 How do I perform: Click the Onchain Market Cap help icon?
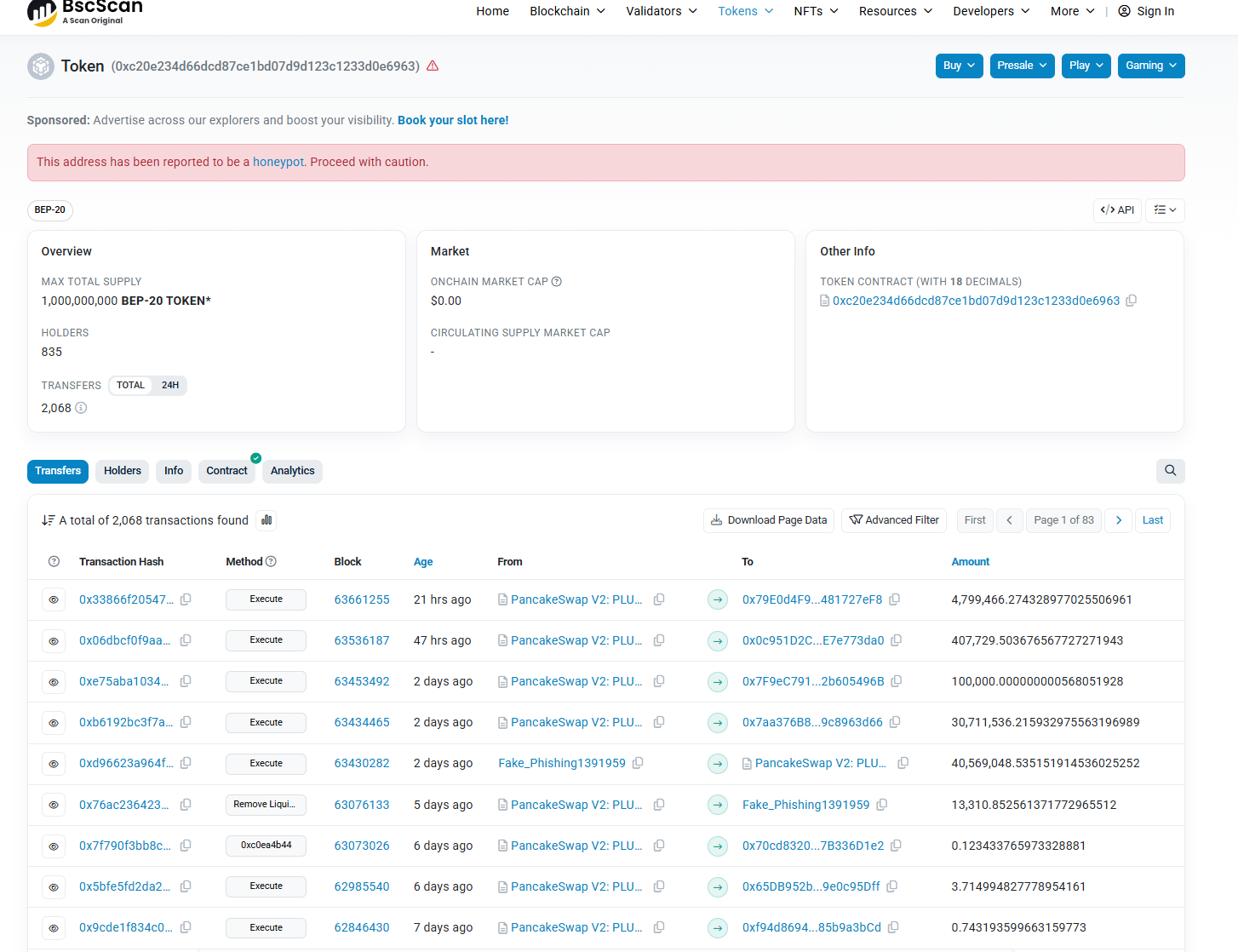pos(556,282)
